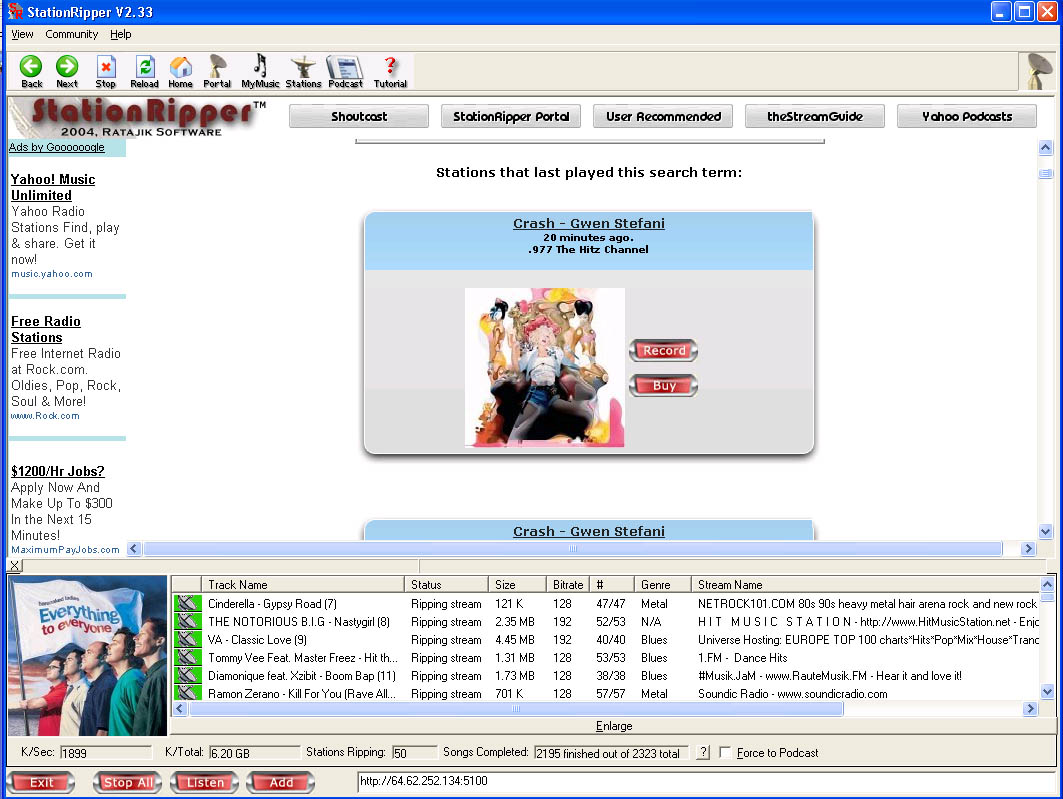This screenshot has width=1063, height=799.
Task: Click the Listen button
Action: click(205, 783)
